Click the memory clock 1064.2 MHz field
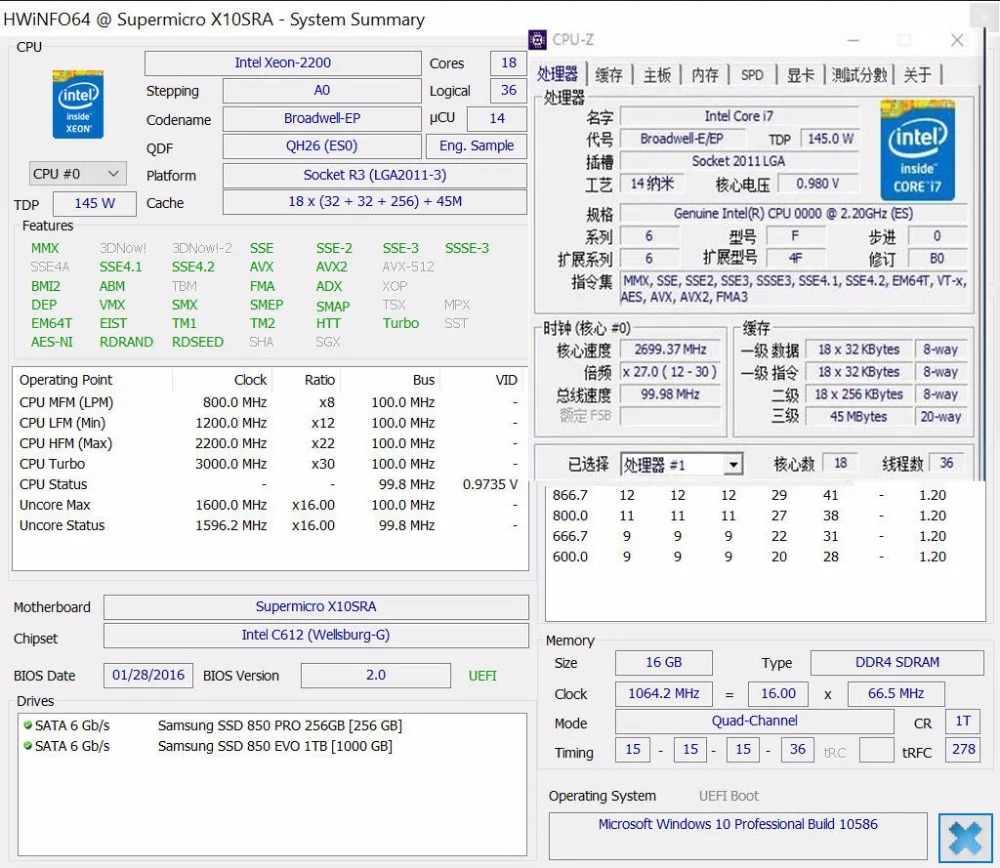 click(x=663, y=693)
